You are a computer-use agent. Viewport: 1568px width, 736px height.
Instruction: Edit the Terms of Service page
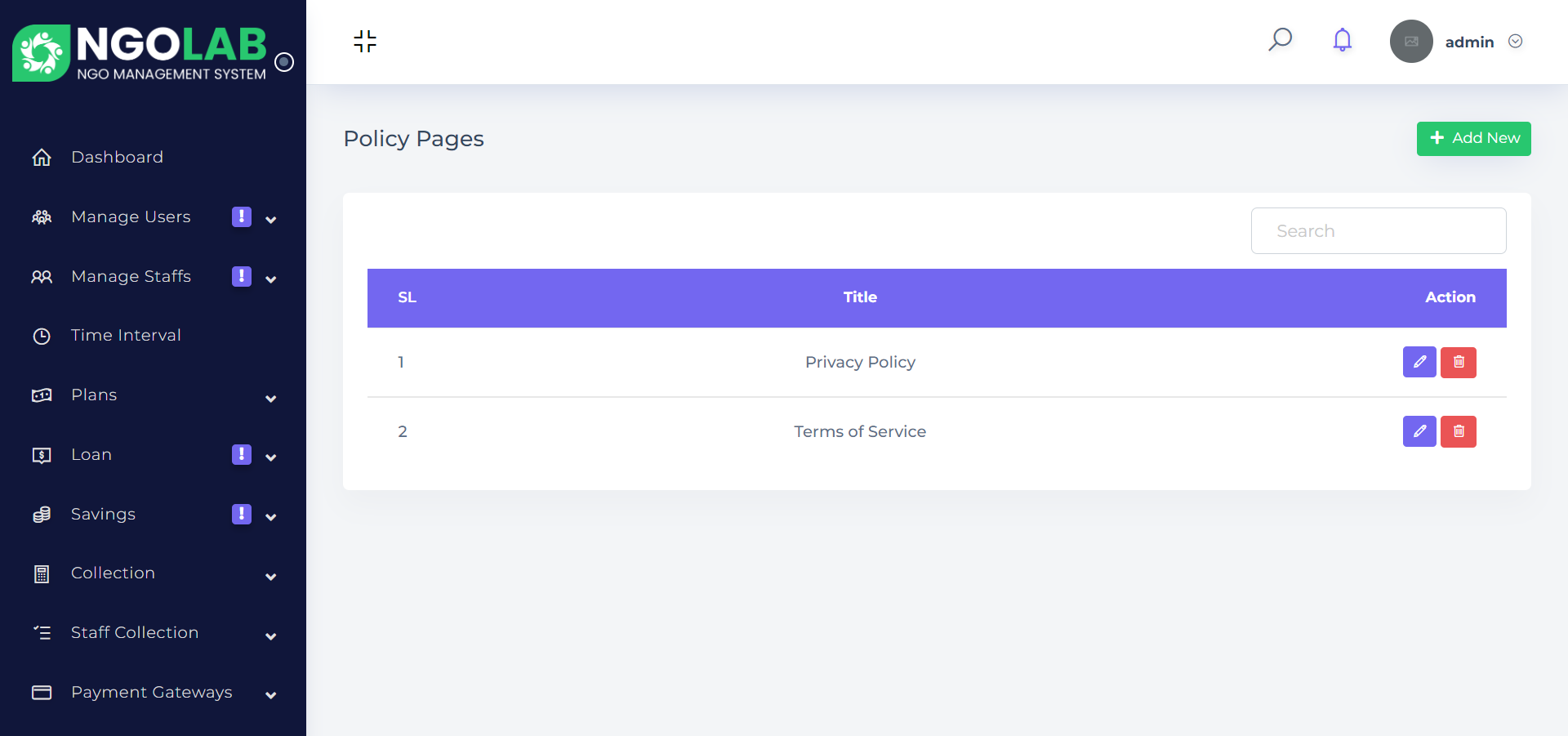tap(1419, 431)
